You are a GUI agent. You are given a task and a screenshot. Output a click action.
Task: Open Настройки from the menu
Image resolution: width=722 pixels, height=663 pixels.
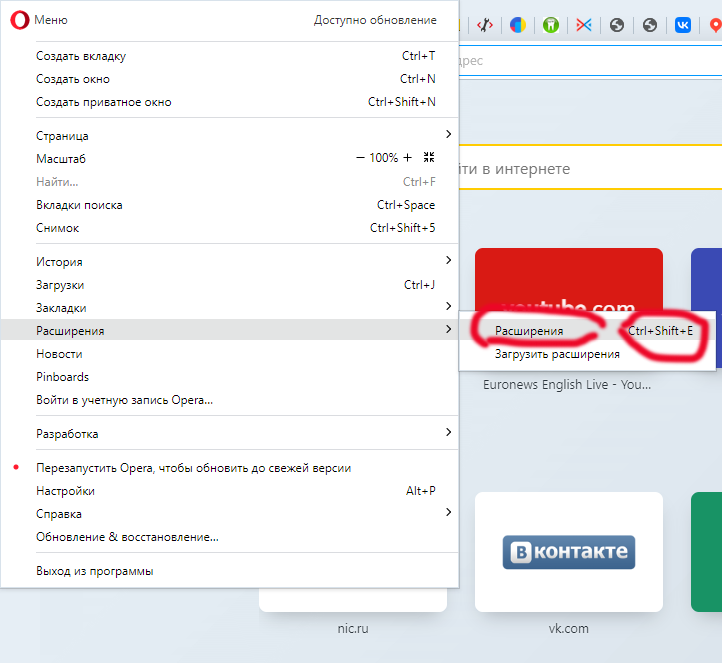pos(229,491)
